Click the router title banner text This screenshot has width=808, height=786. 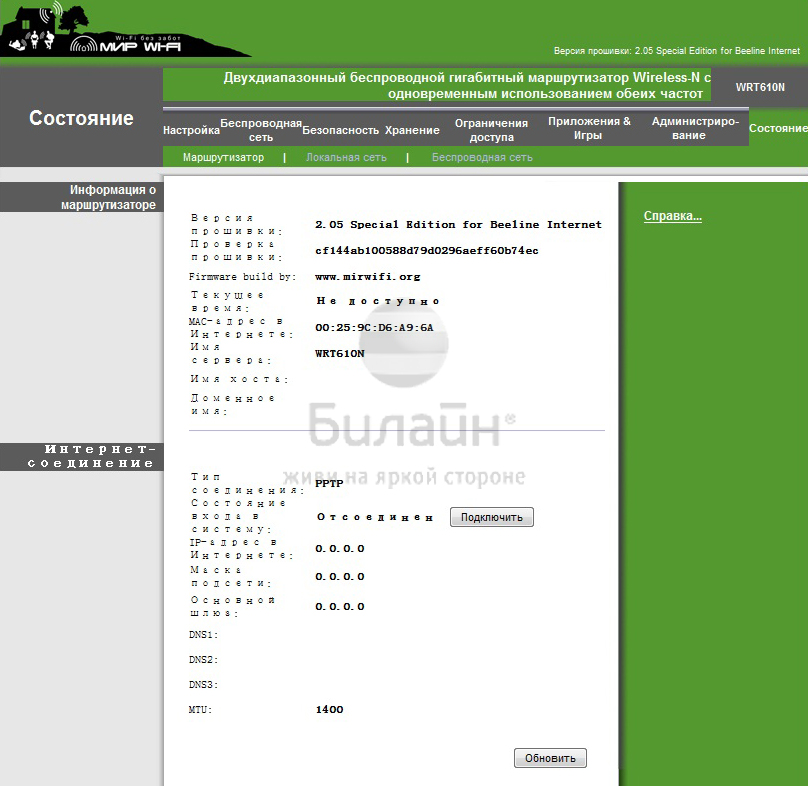click(467, 86)
